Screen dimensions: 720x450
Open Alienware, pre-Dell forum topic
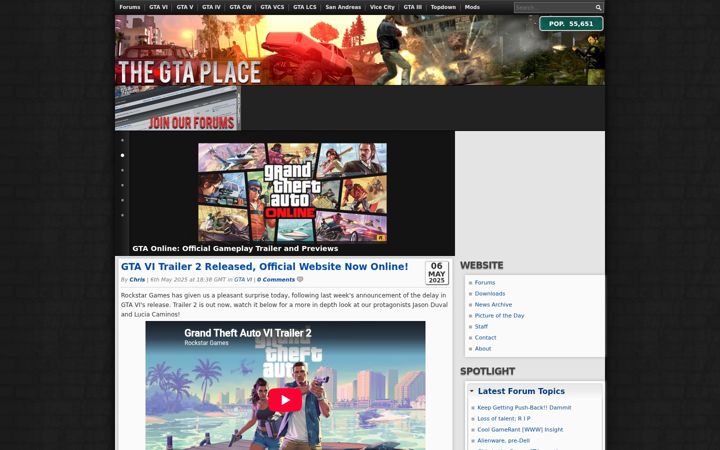click(503, 440)
